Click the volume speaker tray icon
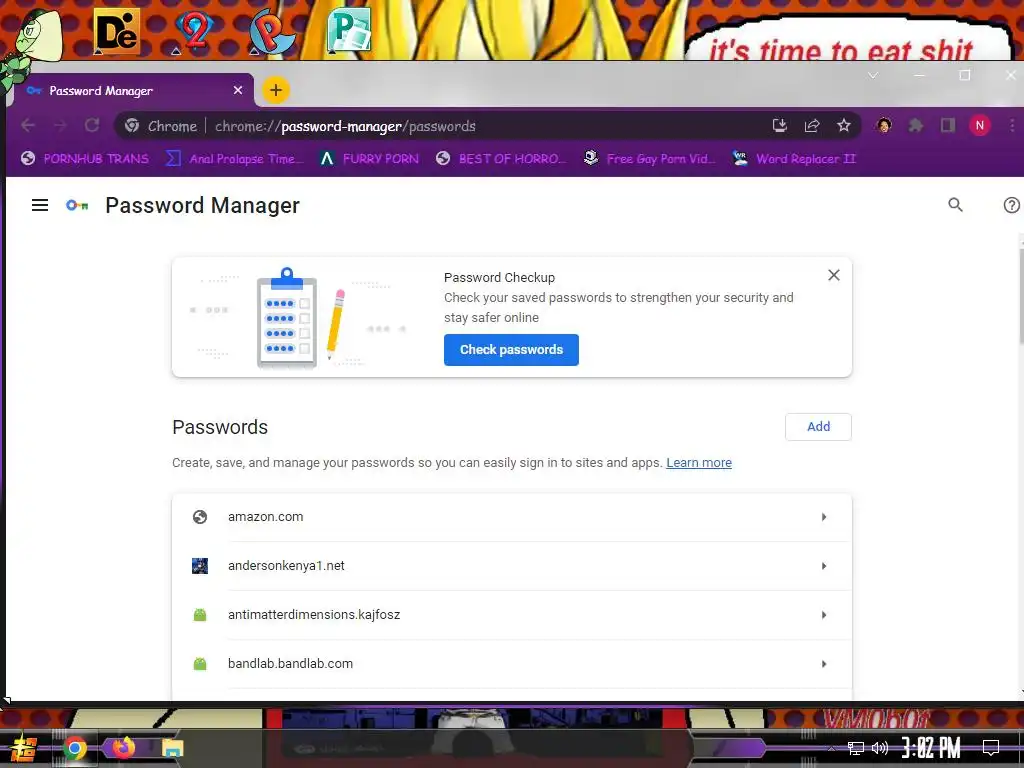Image resolution: width=1024 pixels, height=768 pixels. (880, 748)
